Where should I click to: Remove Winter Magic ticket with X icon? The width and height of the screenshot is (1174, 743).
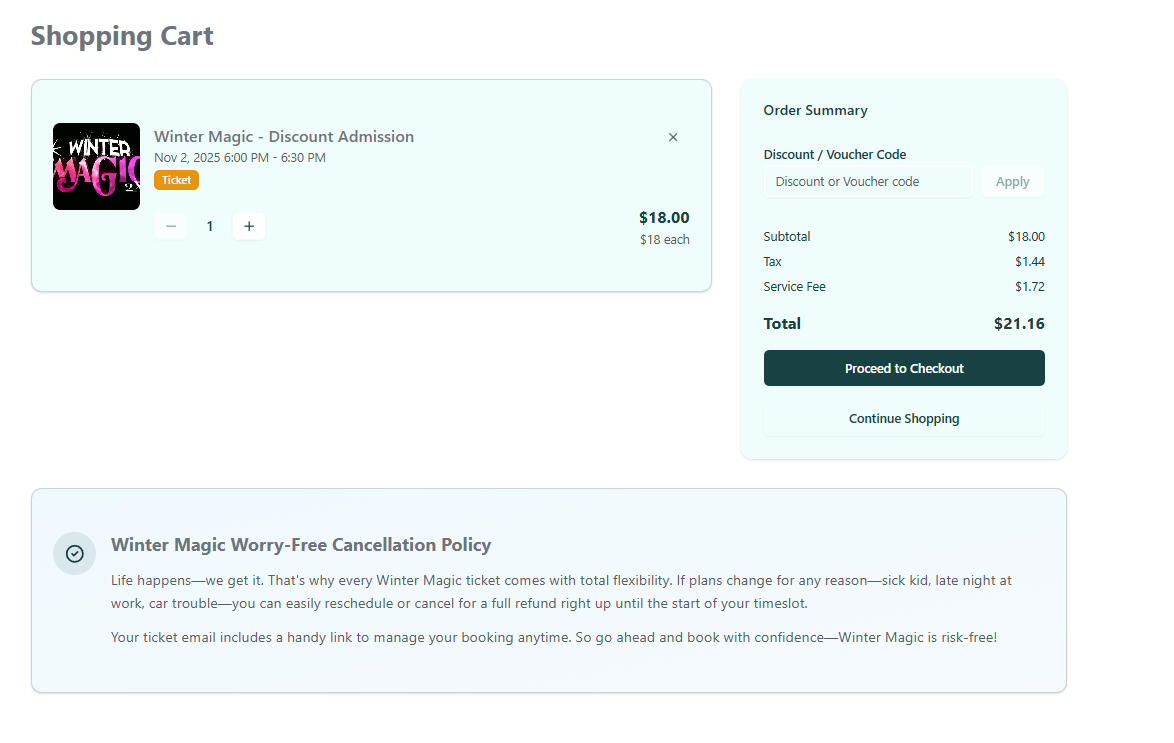(x=673, y=137)
